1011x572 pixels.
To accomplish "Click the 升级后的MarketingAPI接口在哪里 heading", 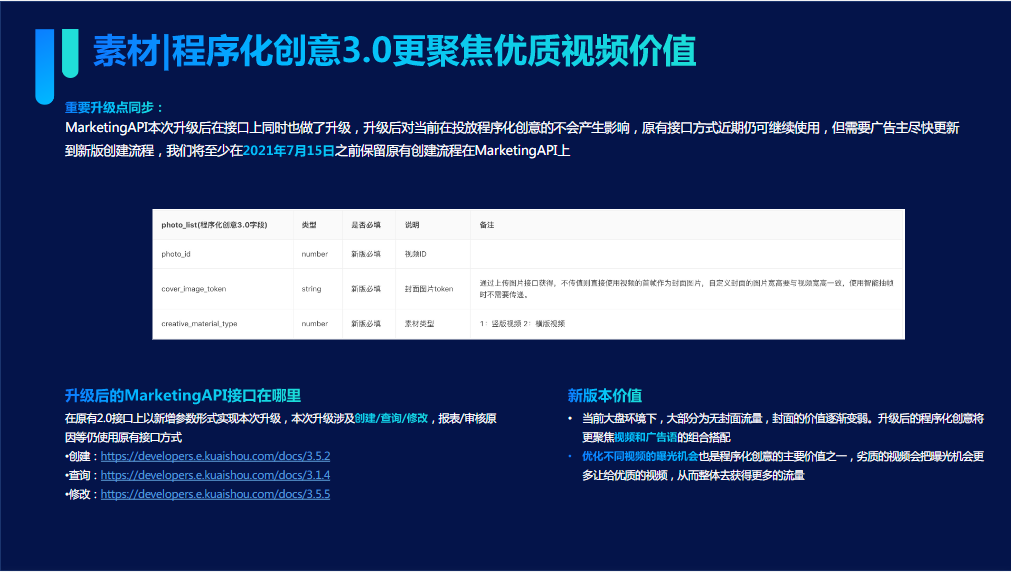I will 183,395.
